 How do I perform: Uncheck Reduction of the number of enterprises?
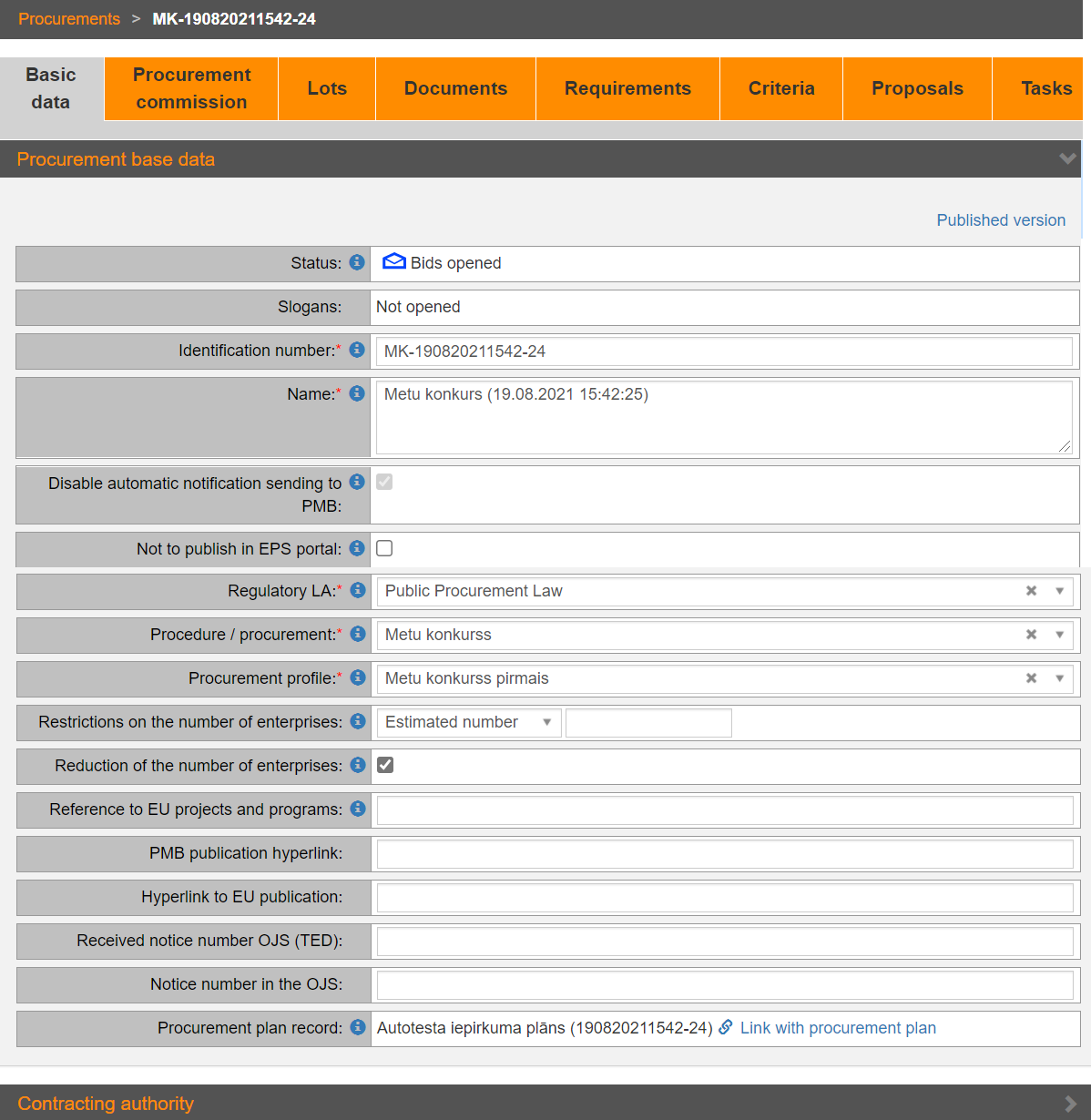point(385,765)
